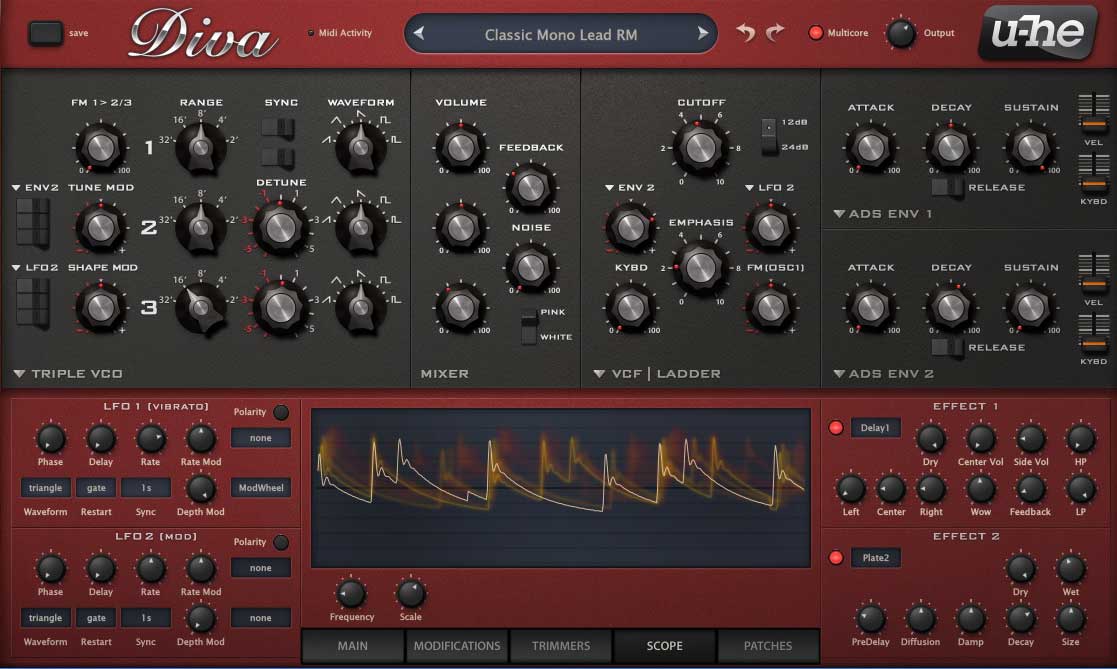Open filter ENV 2 mod source menu
The image size is (1117, 669).
pos(630,187)
